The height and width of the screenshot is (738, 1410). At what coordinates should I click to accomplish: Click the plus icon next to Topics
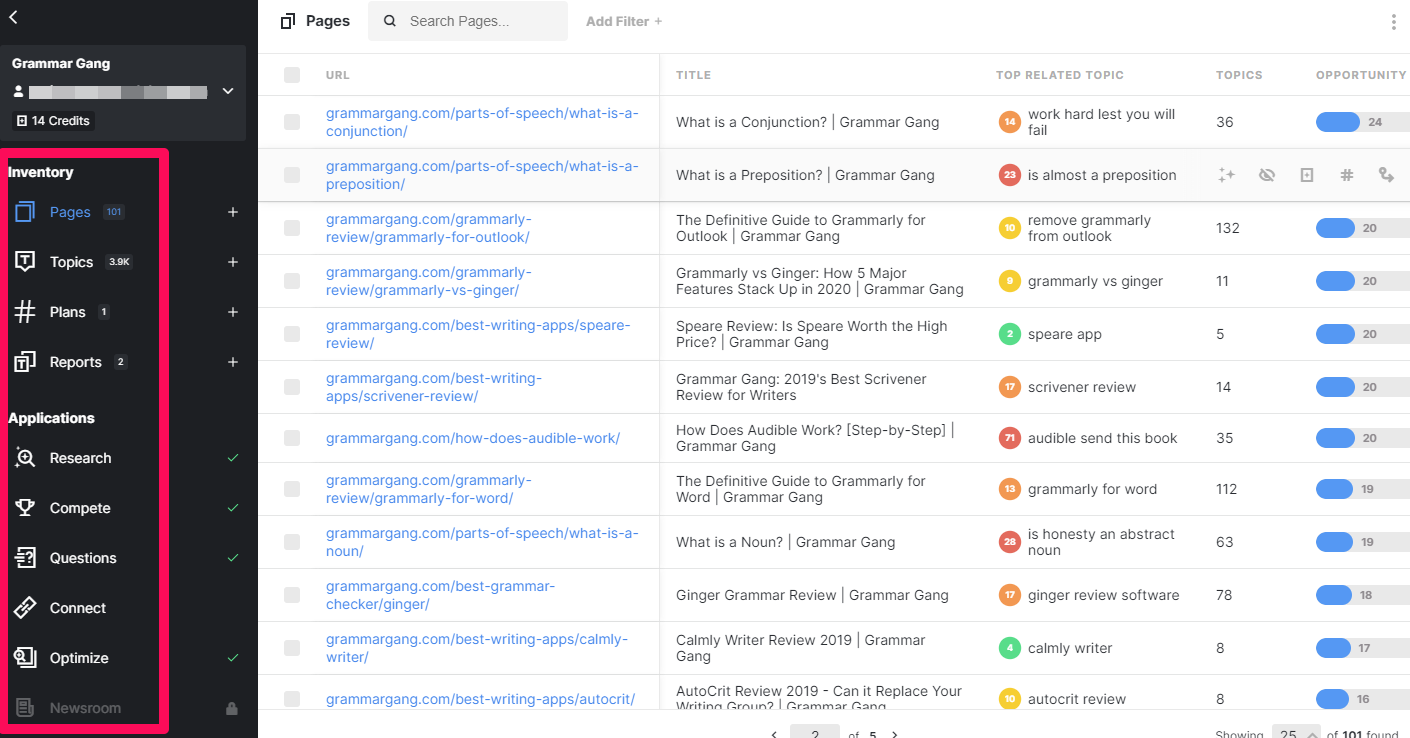(233, 262)
